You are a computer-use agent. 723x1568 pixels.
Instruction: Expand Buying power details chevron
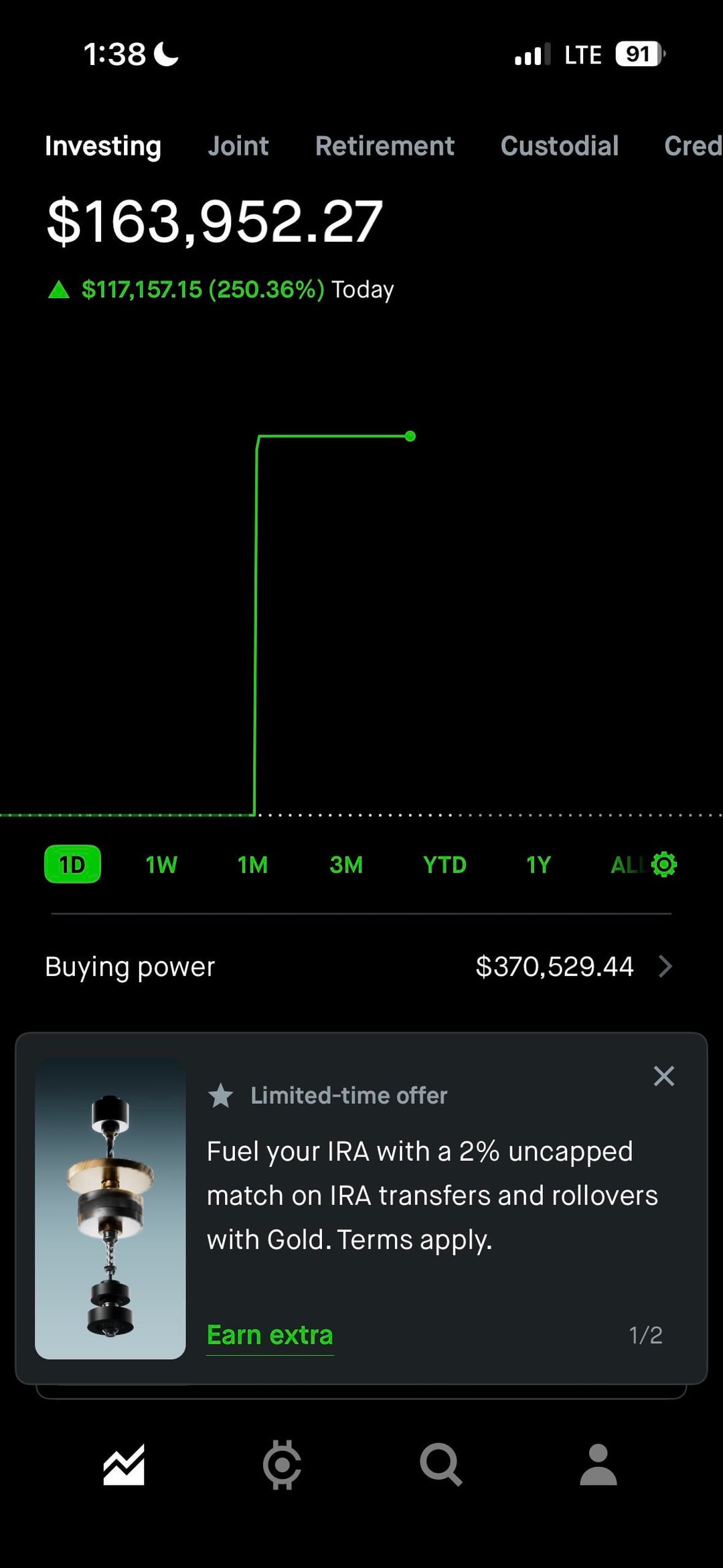coord(665,967)
